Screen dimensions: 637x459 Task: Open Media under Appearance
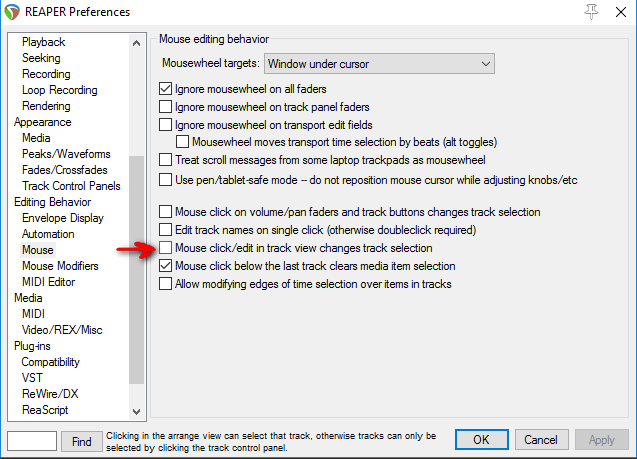click(x=36, y=138)
